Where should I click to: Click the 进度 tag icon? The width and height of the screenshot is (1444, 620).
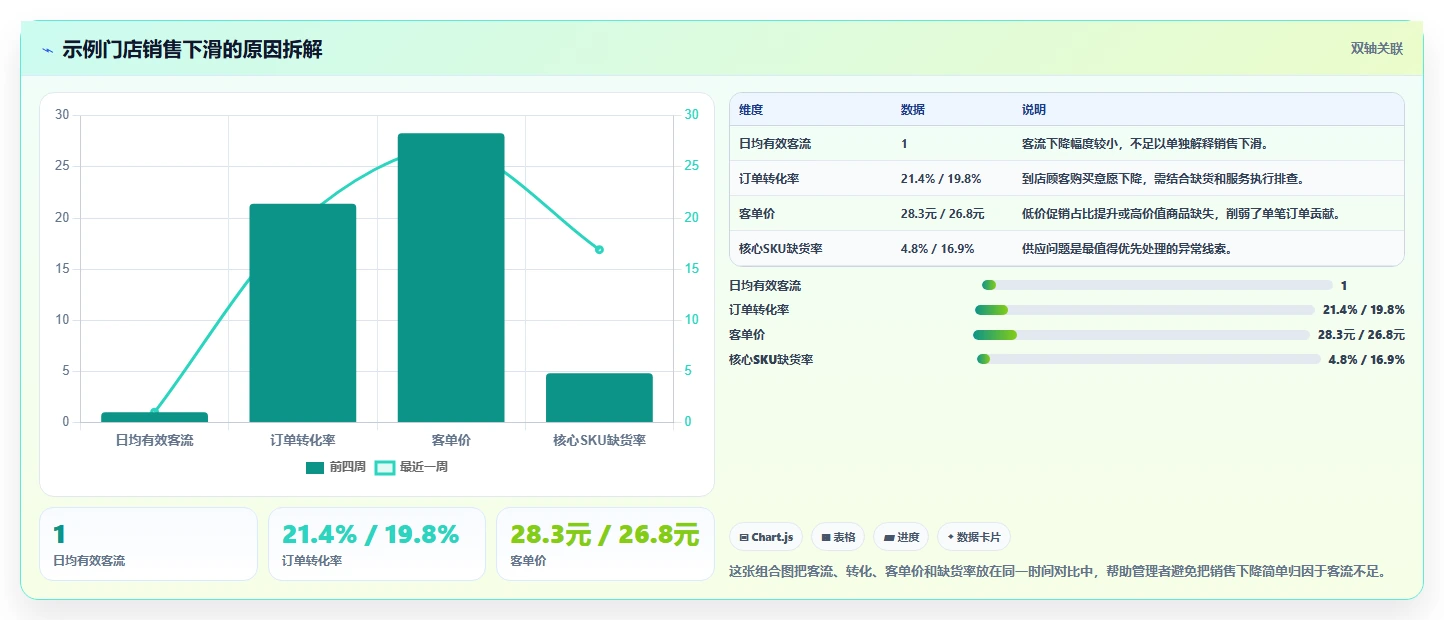tap(889, 537)
